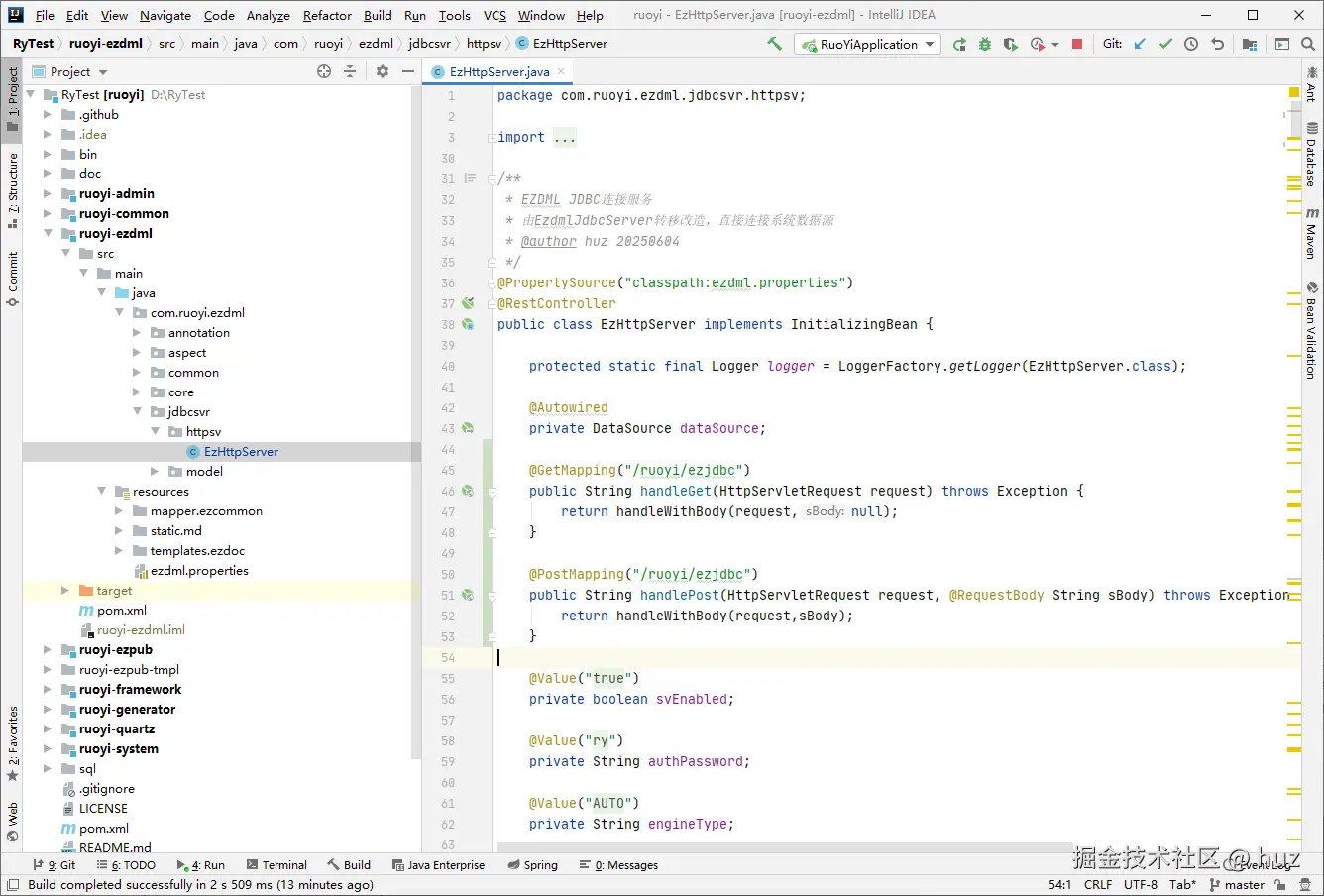1324x896 pixels.
Task: Switch to the EzHttpServer.java editor tab
Action: click(x=498, y=72)
